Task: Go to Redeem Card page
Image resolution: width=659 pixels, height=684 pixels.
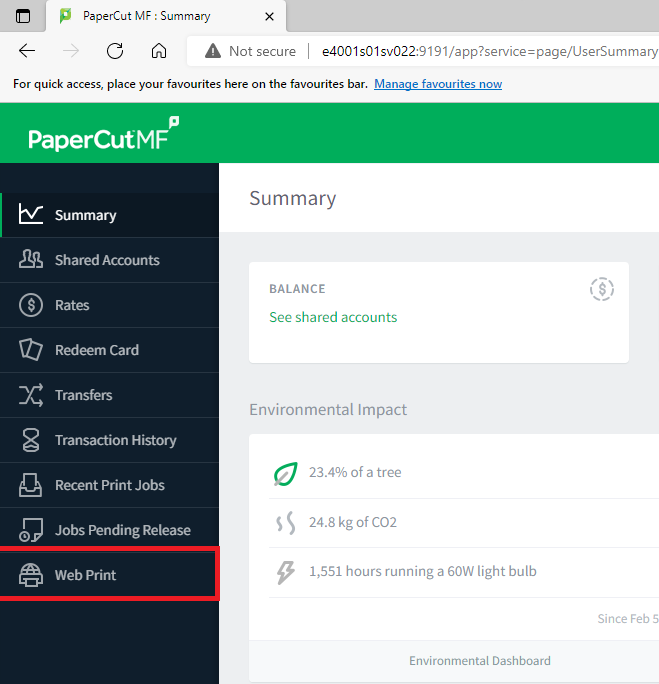Action: point(109,350)
